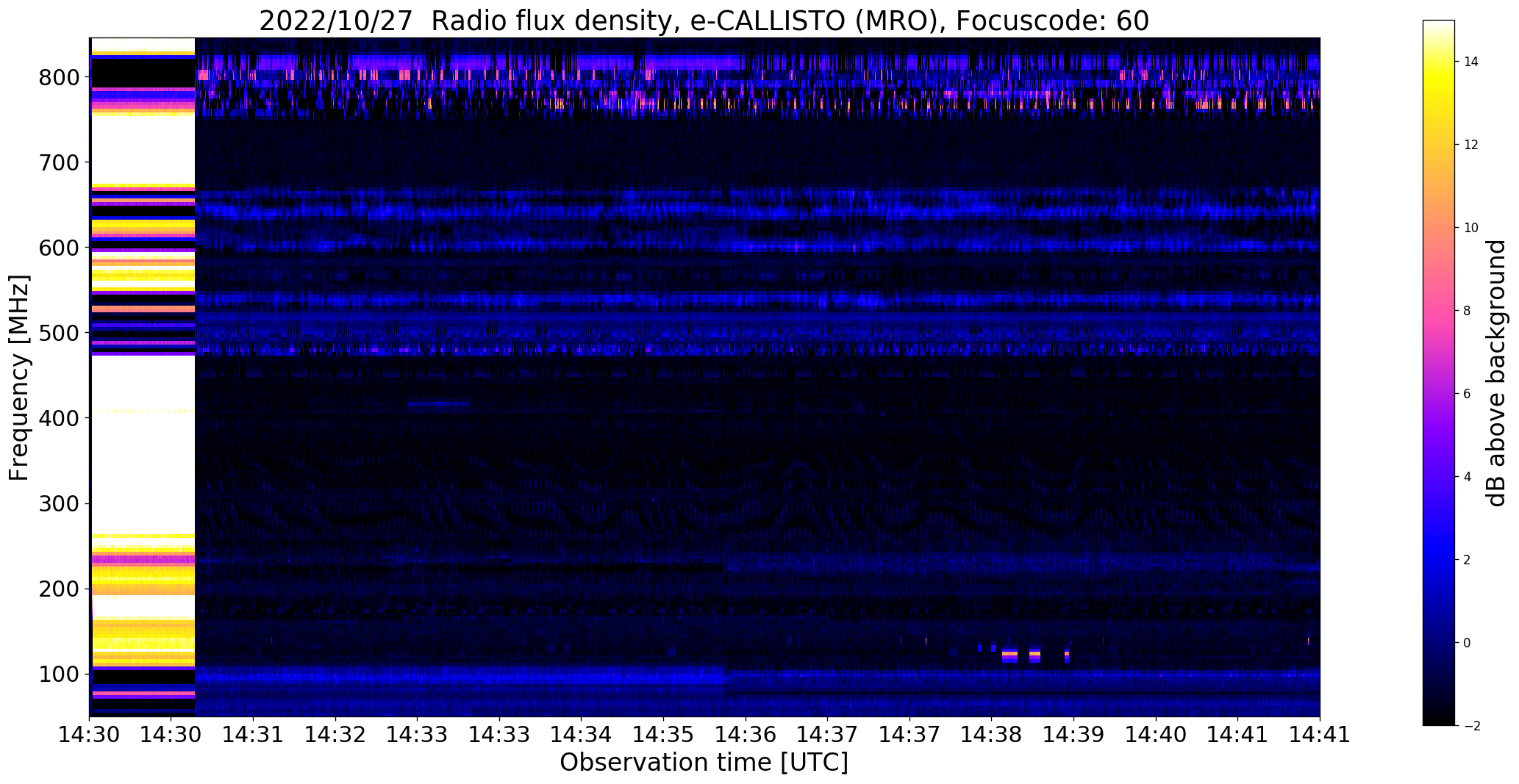Click the bright burst near 14:38 around 120 MHz

point(1009,655)
